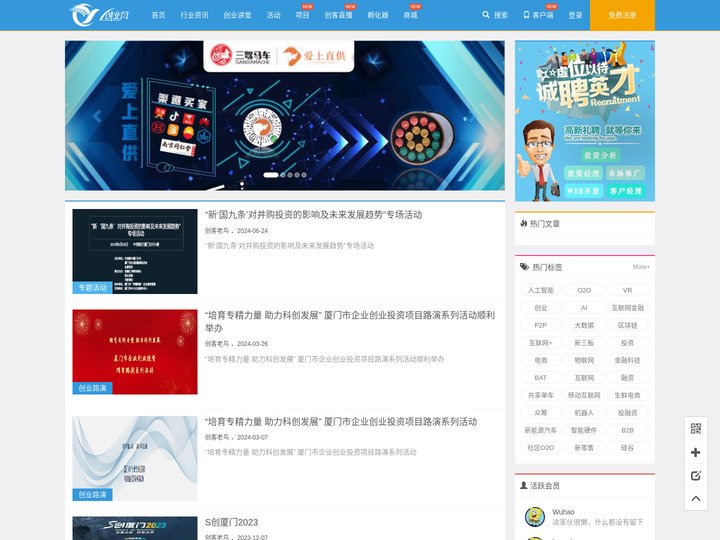The image size is (720, 540).
Task: Open the 客户端 mobile client link
Action: tap(539, 15)
